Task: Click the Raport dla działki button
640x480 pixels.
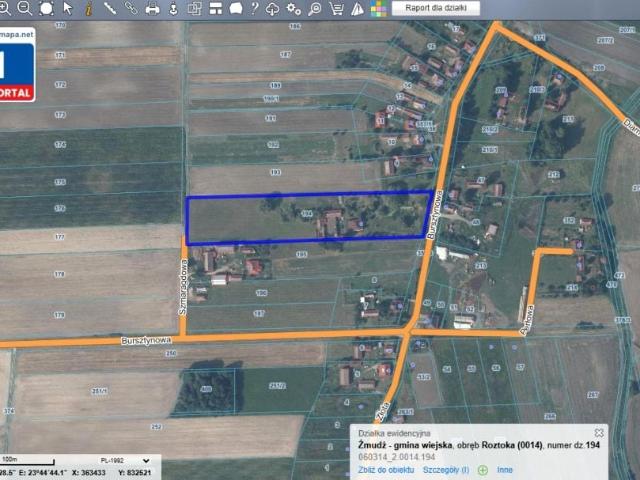Action: coord(436,8)
